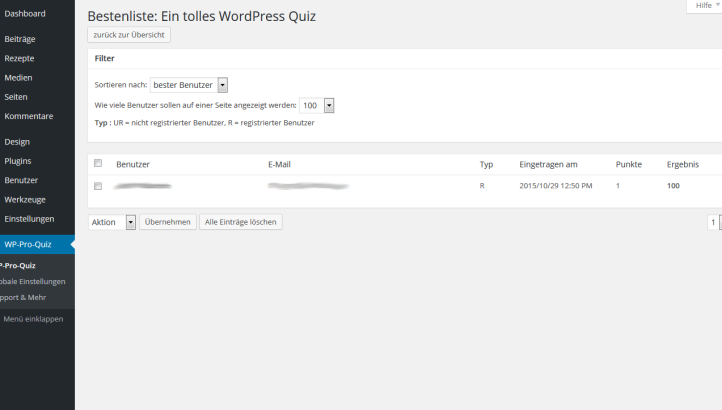This screenshot has height=410, width=722.
Task: Collapse the menu via Menü einklappen
Action: pyautogui.click(x=33, y=319)
